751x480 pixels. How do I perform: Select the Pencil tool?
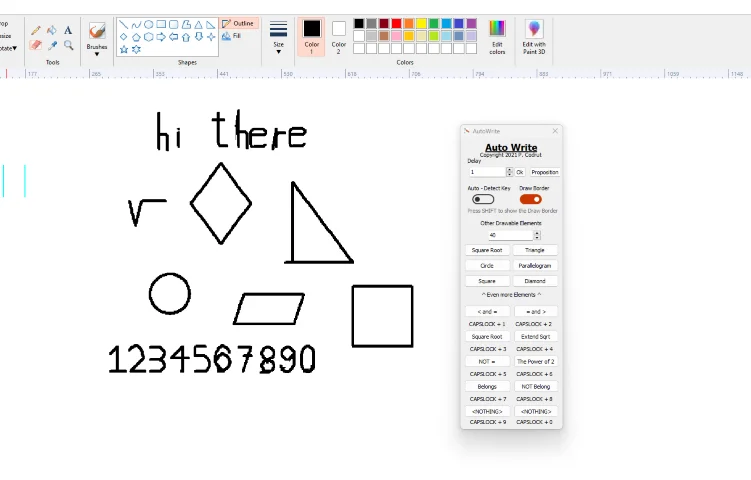(x=35, y=31)
